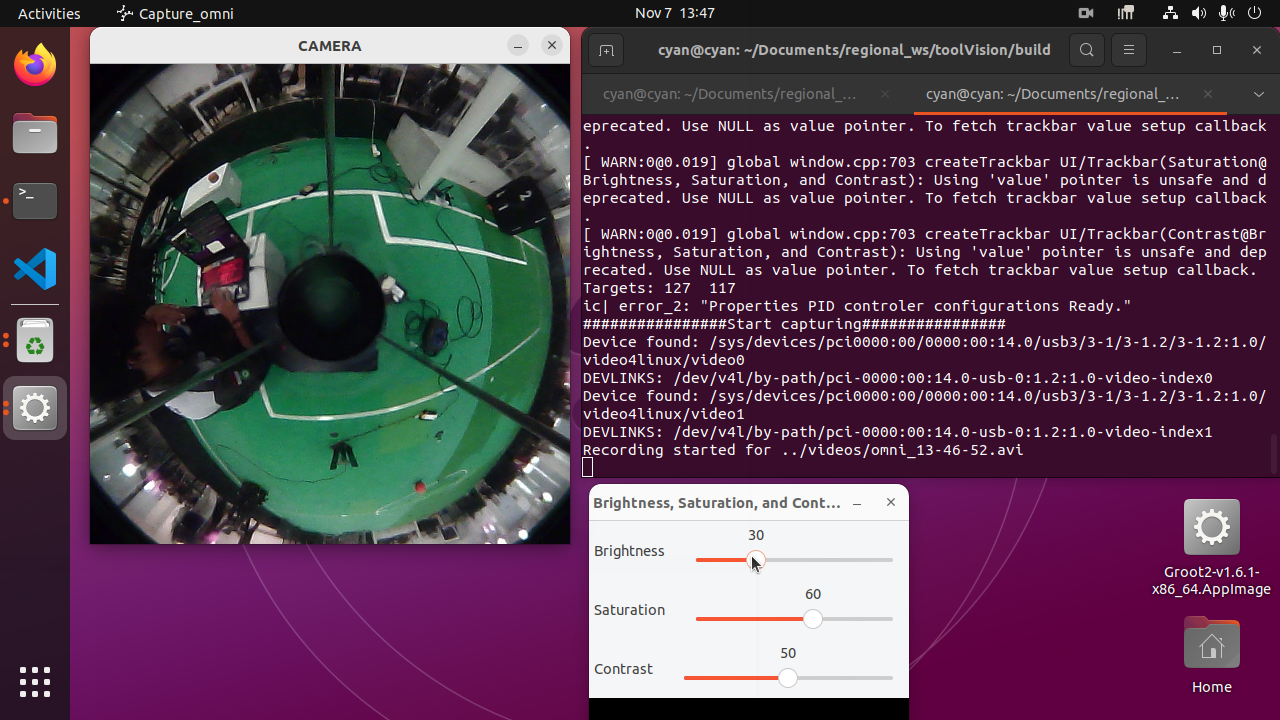Open Visual Studio Code from the dock

point(35,268)
